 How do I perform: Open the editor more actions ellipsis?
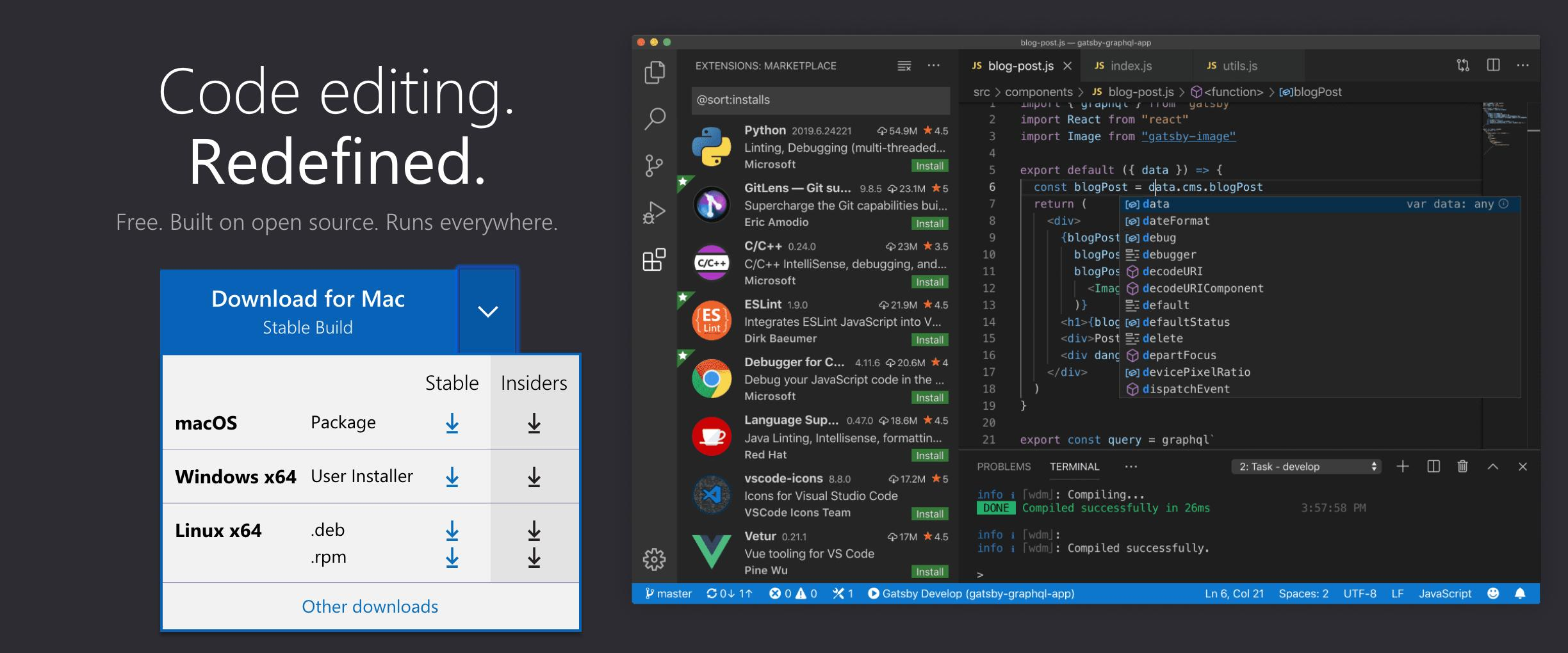click(1523, 65)
